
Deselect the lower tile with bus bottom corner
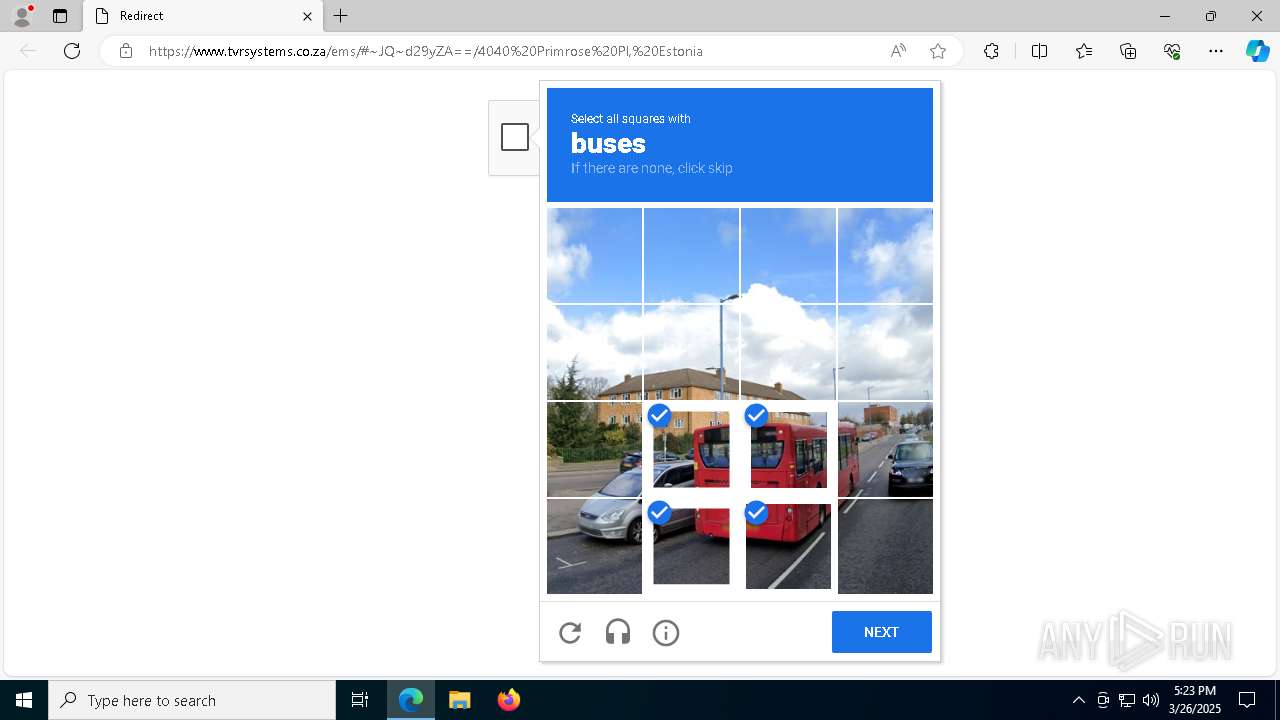pyautogui.click(x=691, y=546)
